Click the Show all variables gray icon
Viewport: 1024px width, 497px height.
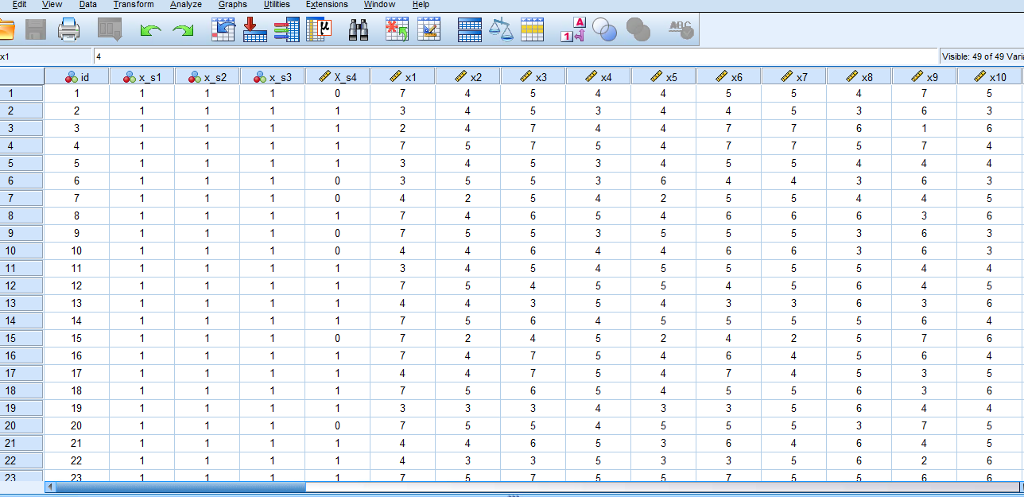point(638,29)
